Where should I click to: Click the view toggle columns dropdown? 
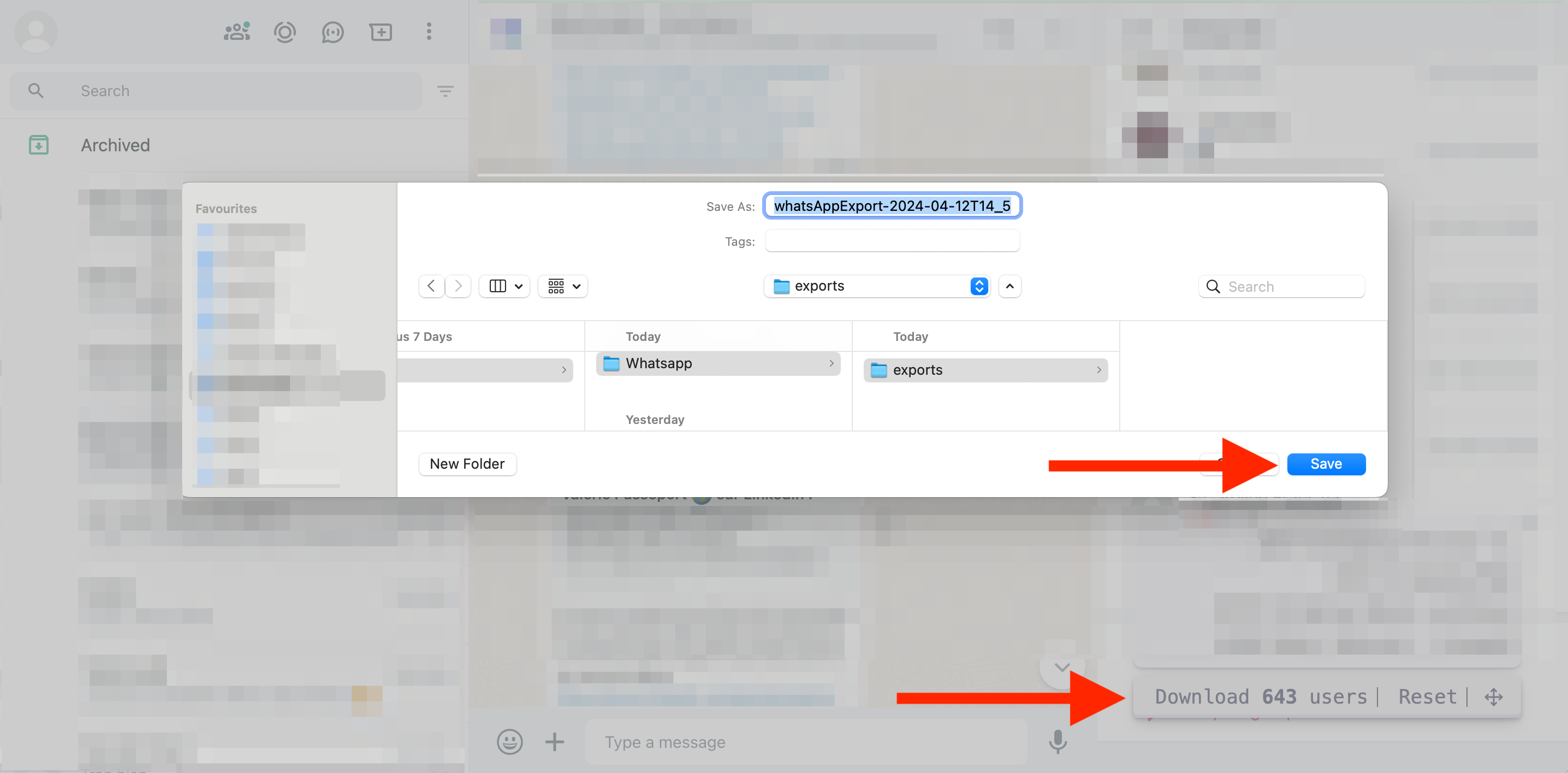tap(504, 286)
